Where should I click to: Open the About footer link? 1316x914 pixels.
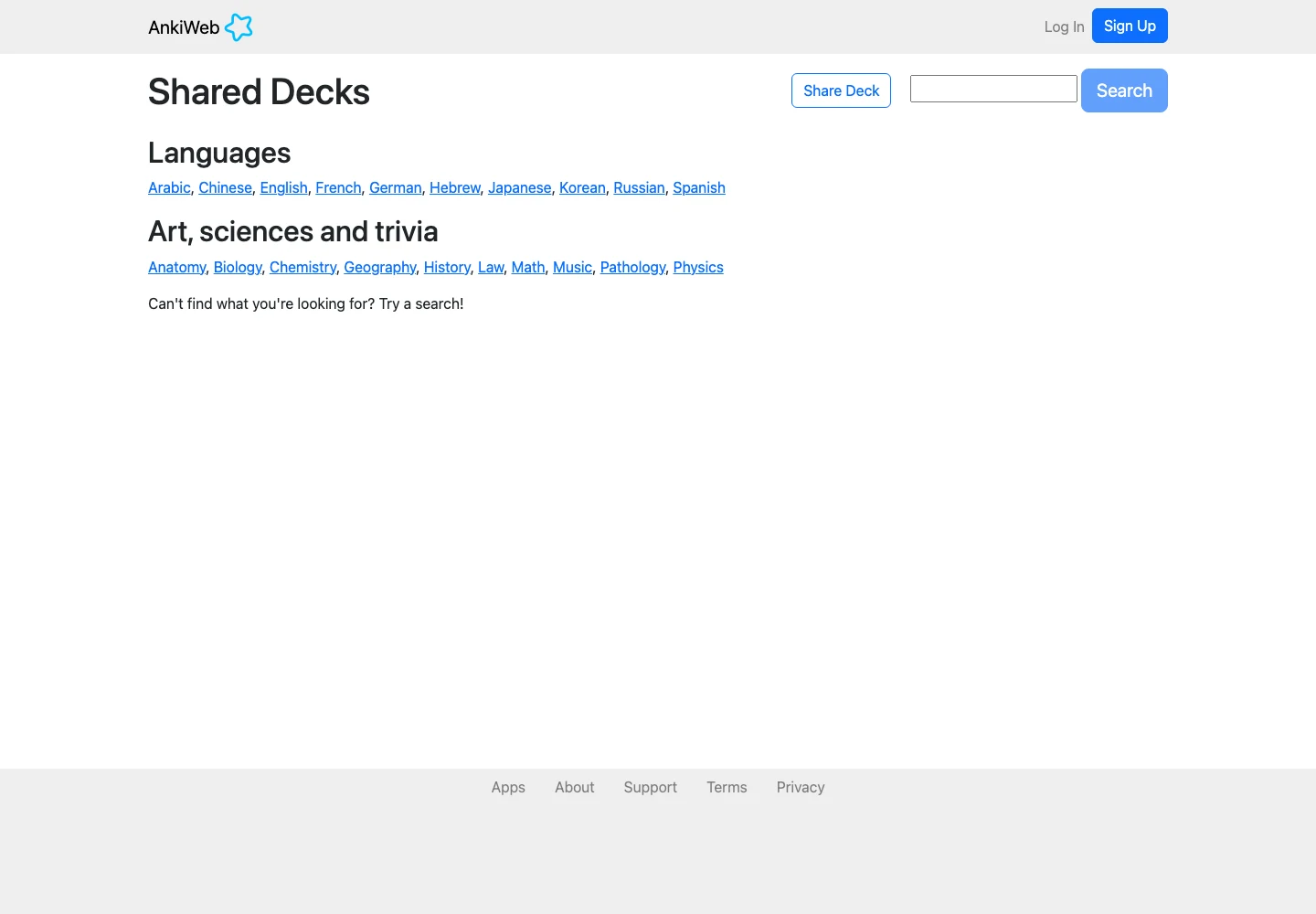pos(574,787)
